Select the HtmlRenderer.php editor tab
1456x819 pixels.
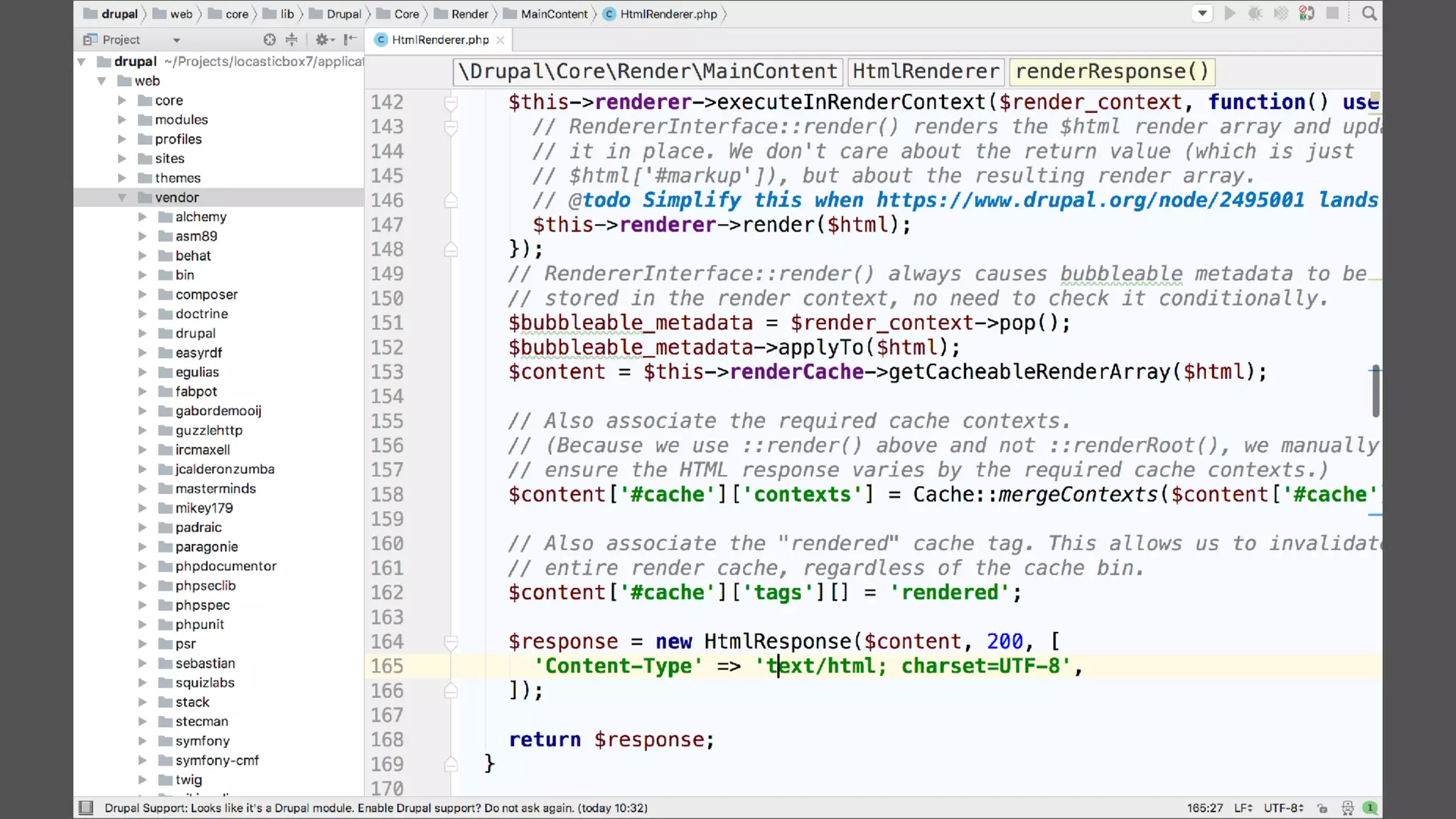point(439,40)
